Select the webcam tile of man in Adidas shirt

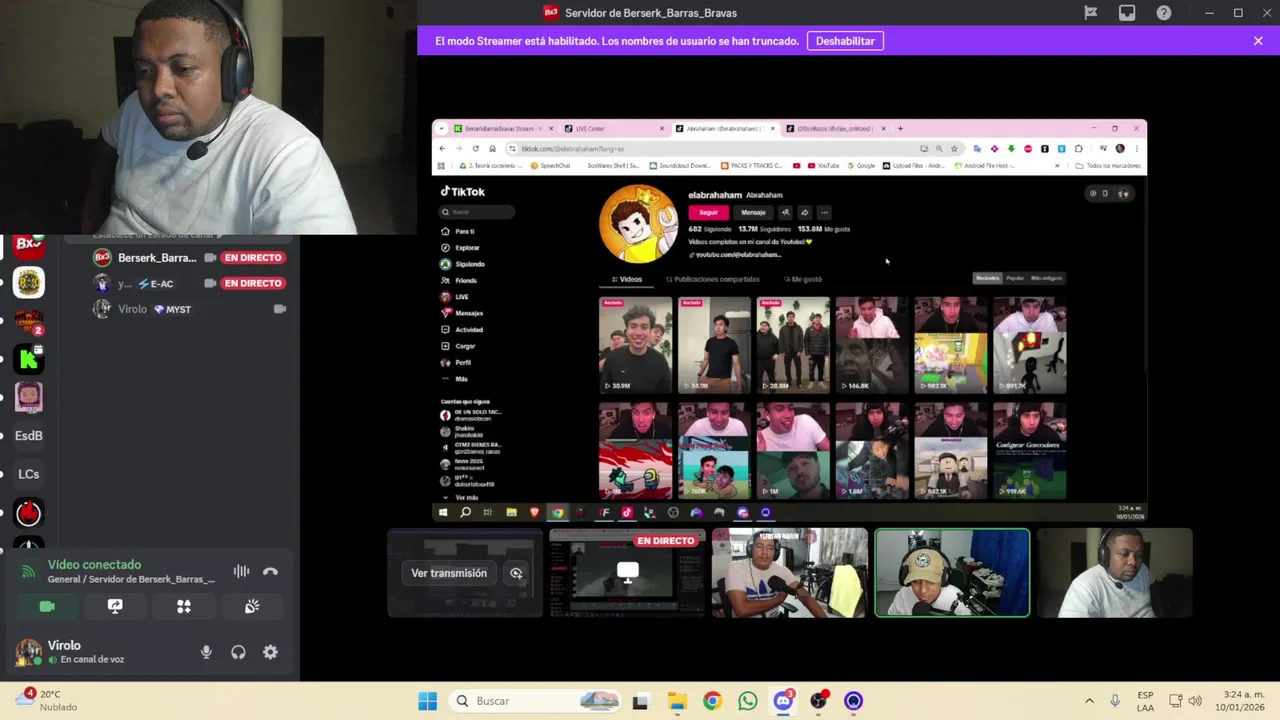(x=790, y=573)
